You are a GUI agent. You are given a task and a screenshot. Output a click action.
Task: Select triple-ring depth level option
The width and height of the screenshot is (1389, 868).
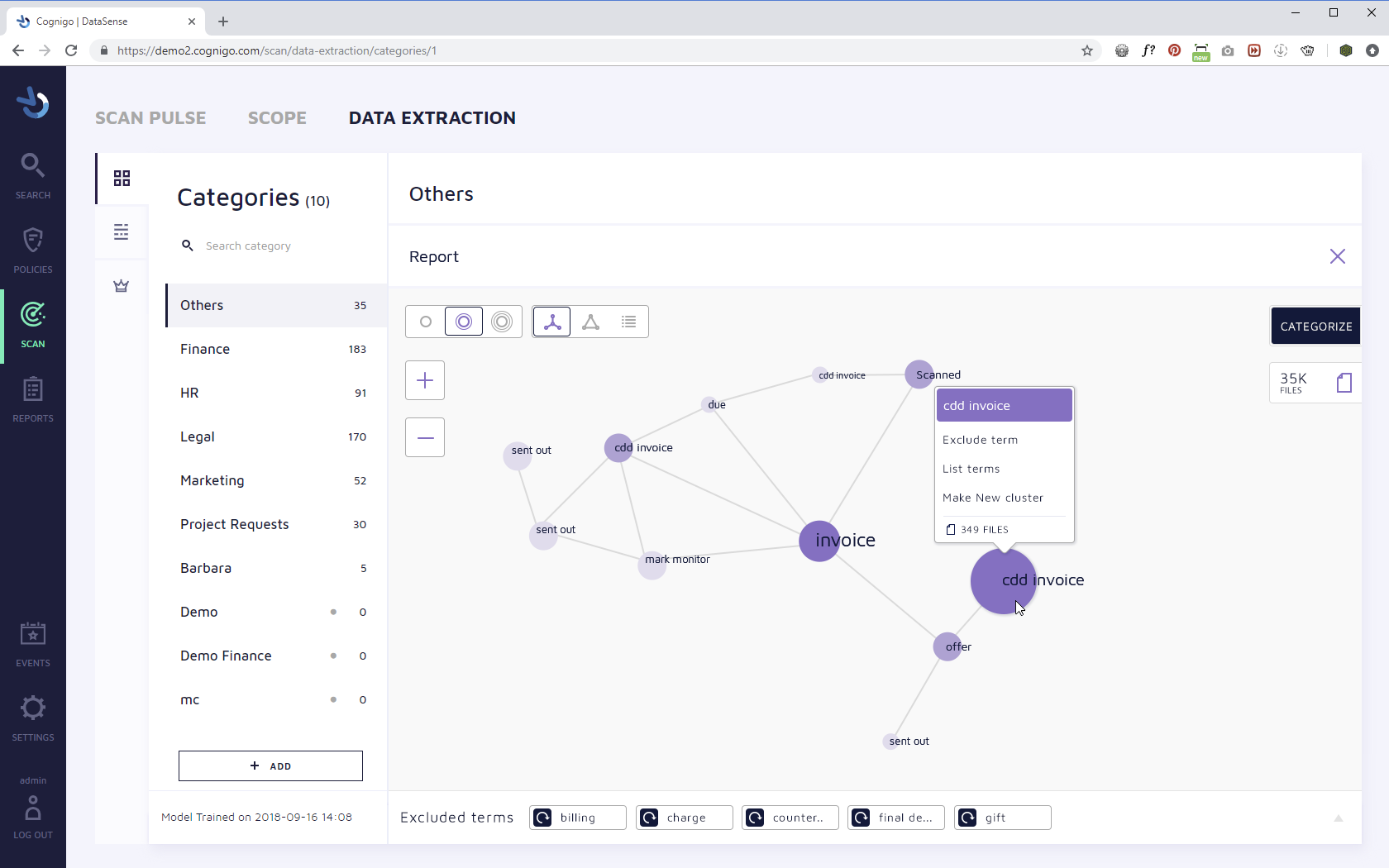502,322
